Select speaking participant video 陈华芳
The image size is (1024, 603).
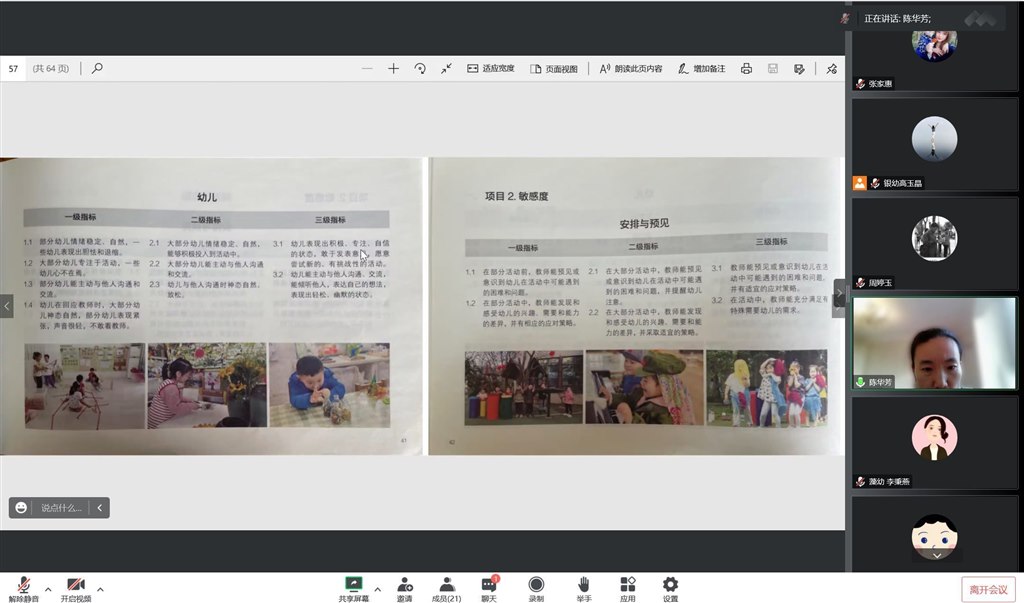tap(935, 344)
